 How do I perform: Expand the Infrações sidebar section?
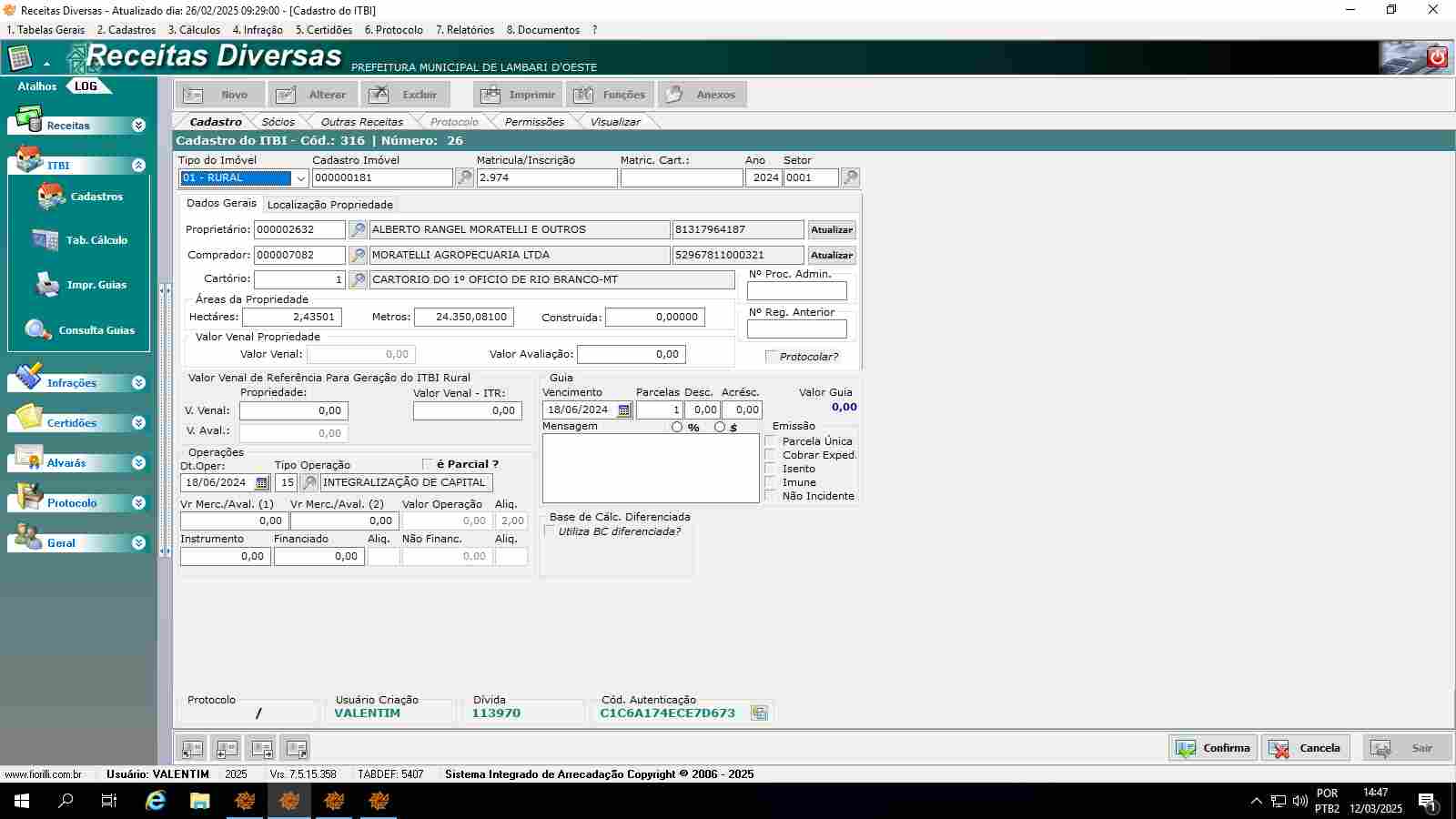138,383
